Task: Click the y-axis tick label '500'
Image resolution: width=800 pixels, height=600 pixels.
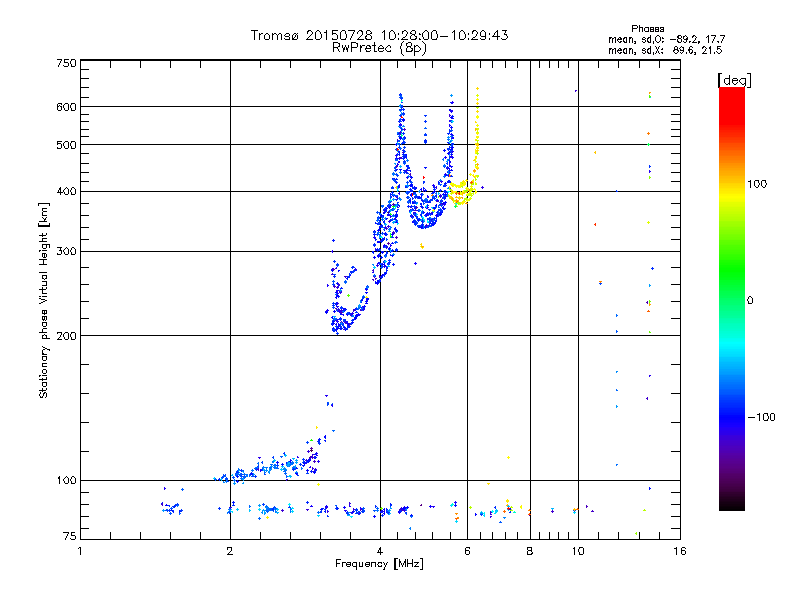Action: click(x=67, y=145)
